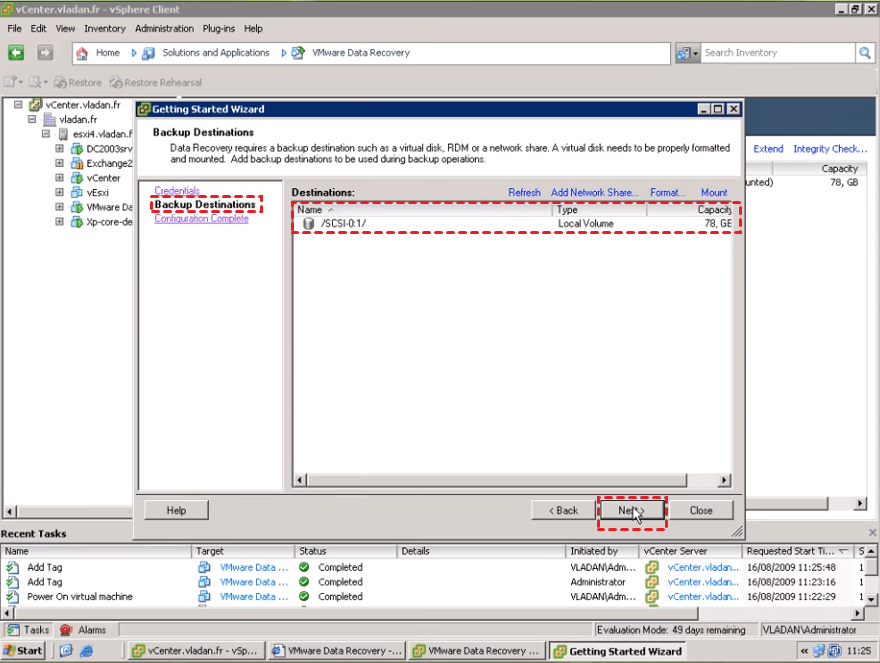Click the Format link
Image resolution: width=880 pixels, height=663 pixels.
667,193
